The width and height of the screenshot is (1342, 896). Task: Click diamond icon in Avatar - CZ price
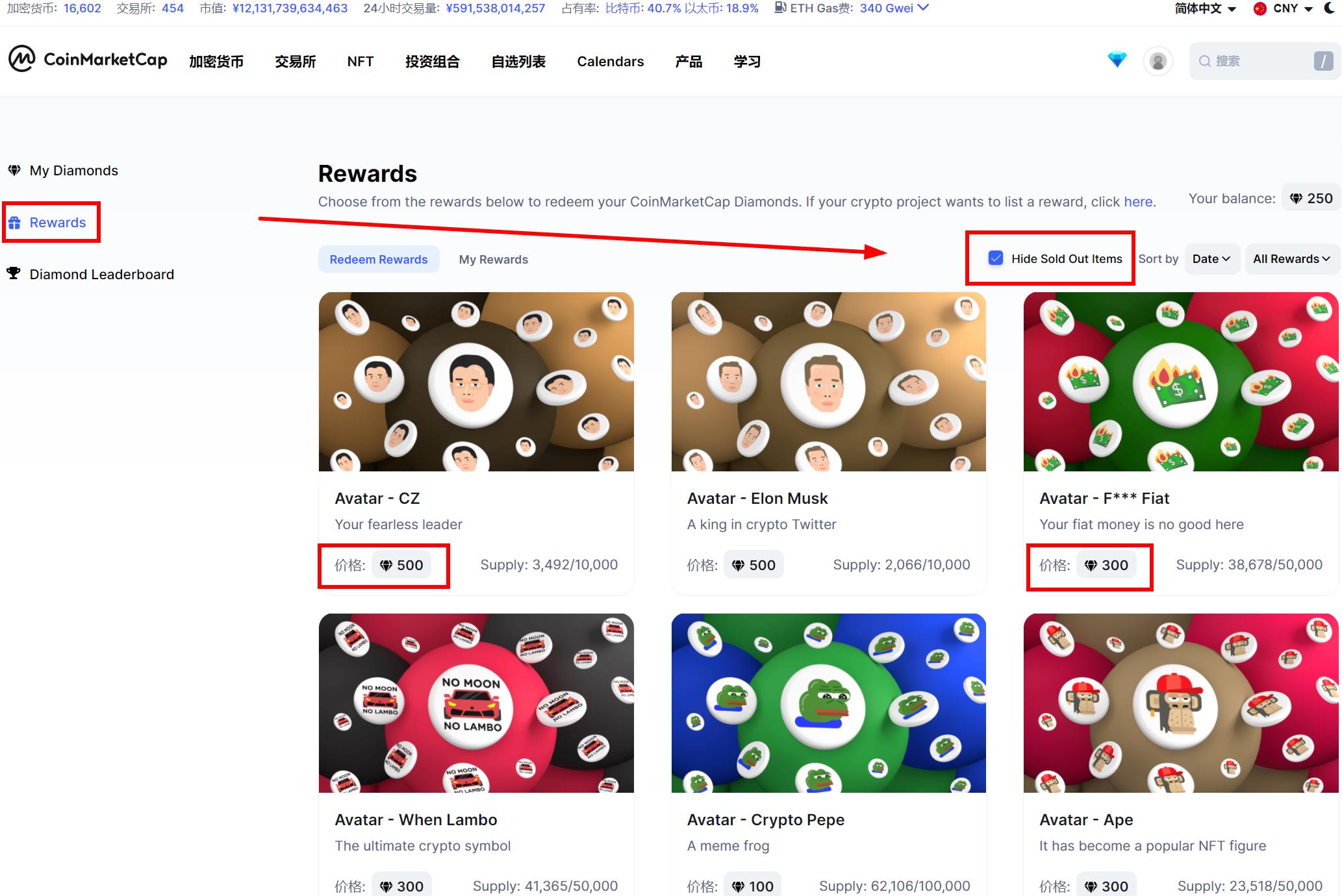(x=386, y=566)
